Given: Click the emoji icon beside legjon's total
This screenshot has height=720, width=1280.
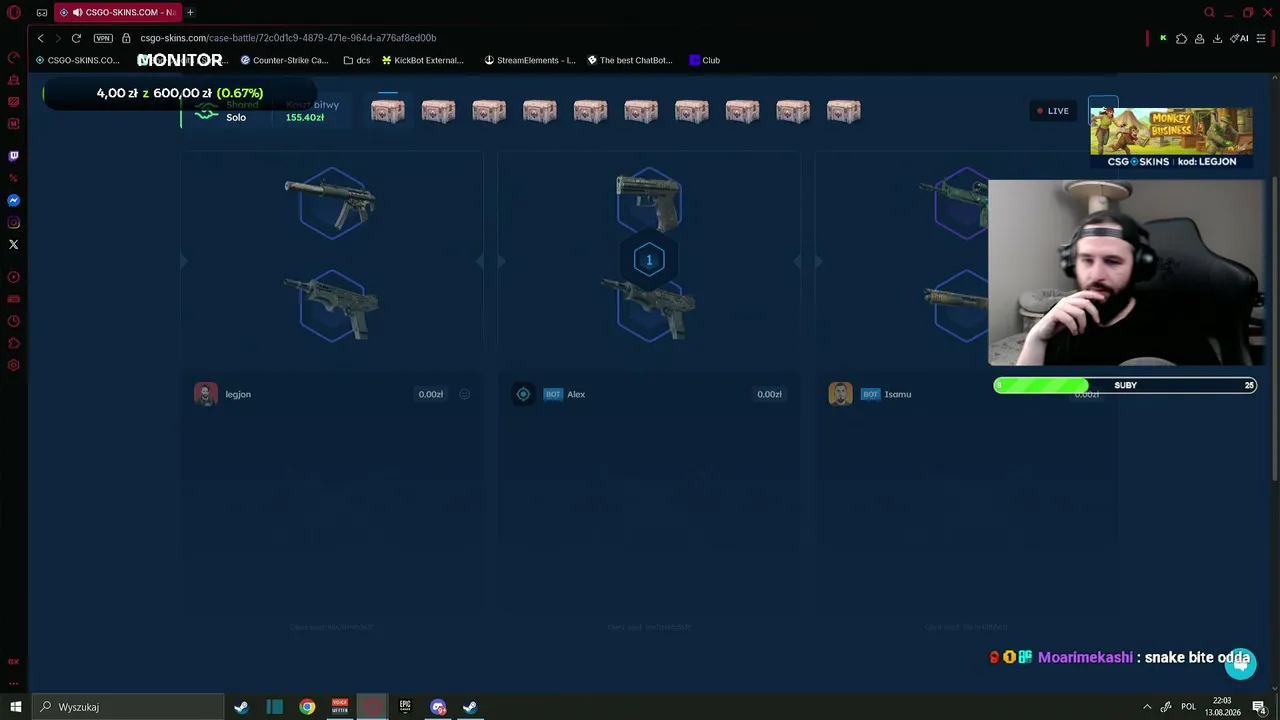Looking at the screenshot, I should [464, 394].
